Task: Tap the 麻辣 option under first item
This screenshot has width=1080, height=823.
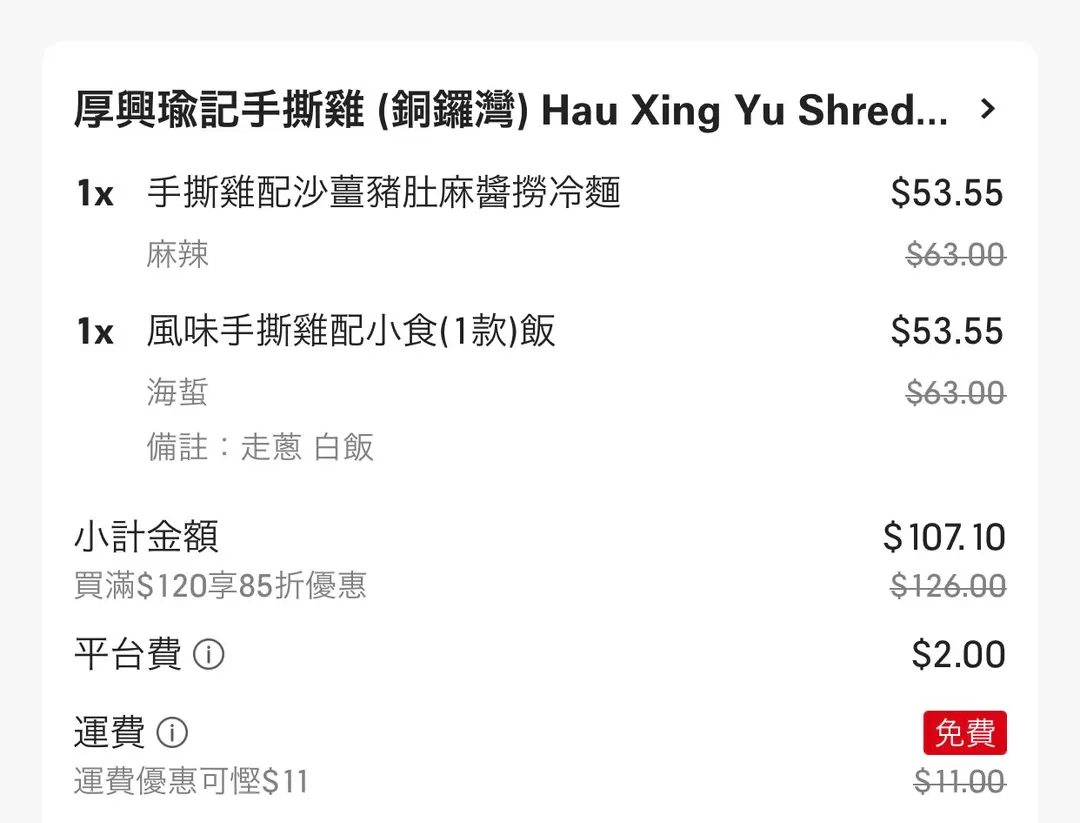Action: coord(177,254)
